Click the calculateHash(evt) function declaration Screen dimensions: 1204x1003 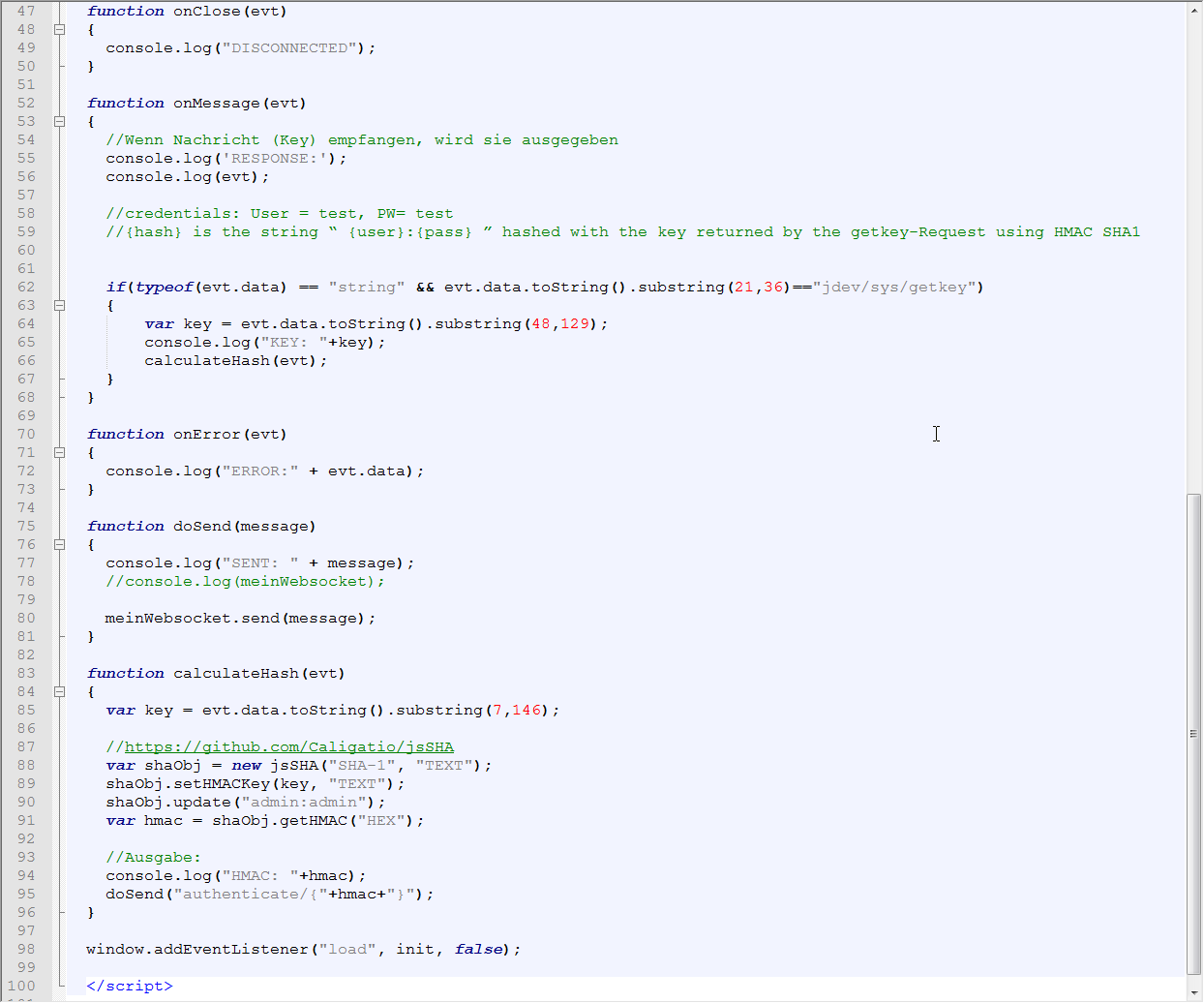tap(216, 673)
